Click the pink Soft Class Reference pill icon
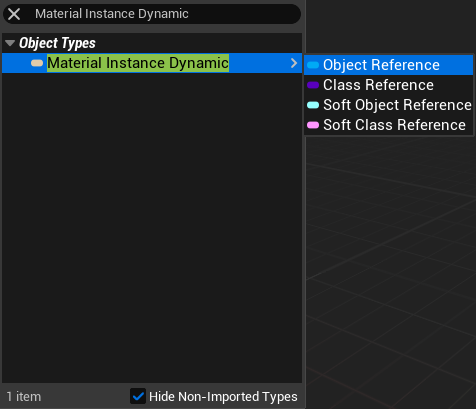The height and width of the screenshot is (409, 476). 313,125
